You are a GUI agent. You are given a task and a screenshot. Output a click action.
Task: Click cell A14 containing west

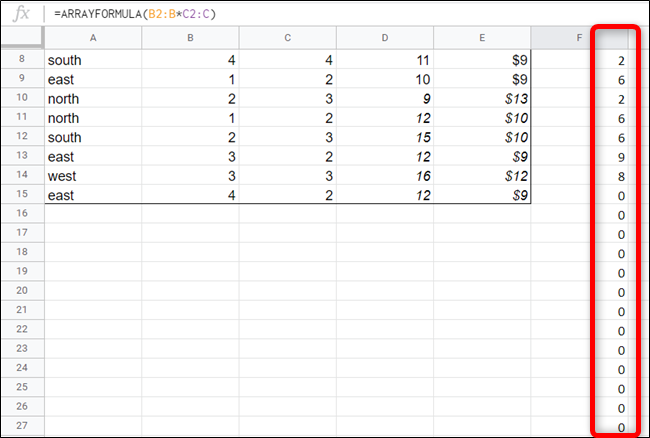(x=93, y=175)
